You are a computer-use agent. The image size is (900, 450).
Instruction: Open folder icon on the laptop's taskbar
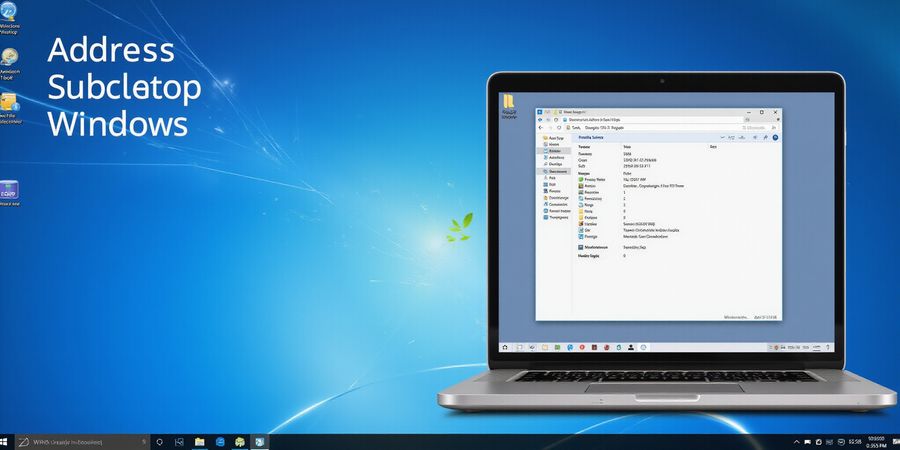click(545, 347)
